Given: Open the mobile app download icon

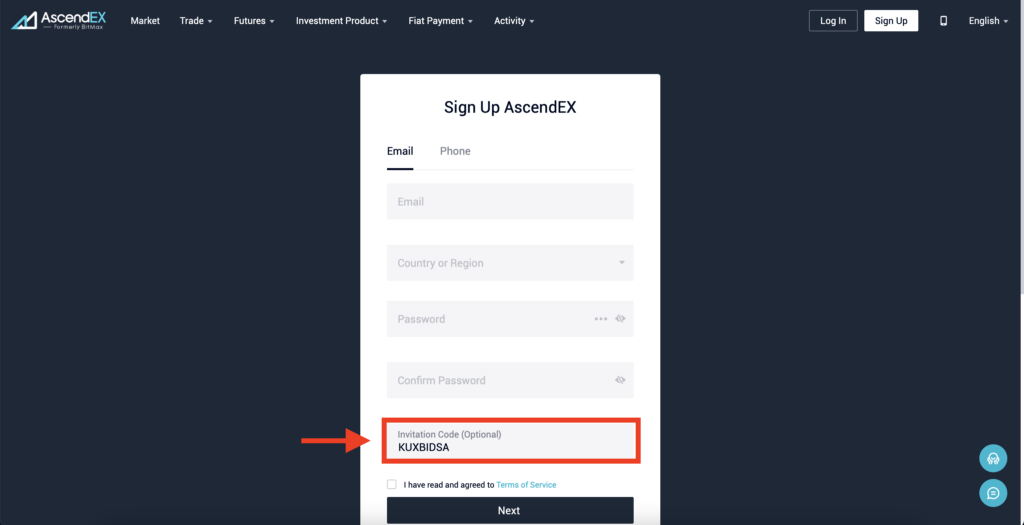Looking at the screenshot, I should (x=943, y=21).
